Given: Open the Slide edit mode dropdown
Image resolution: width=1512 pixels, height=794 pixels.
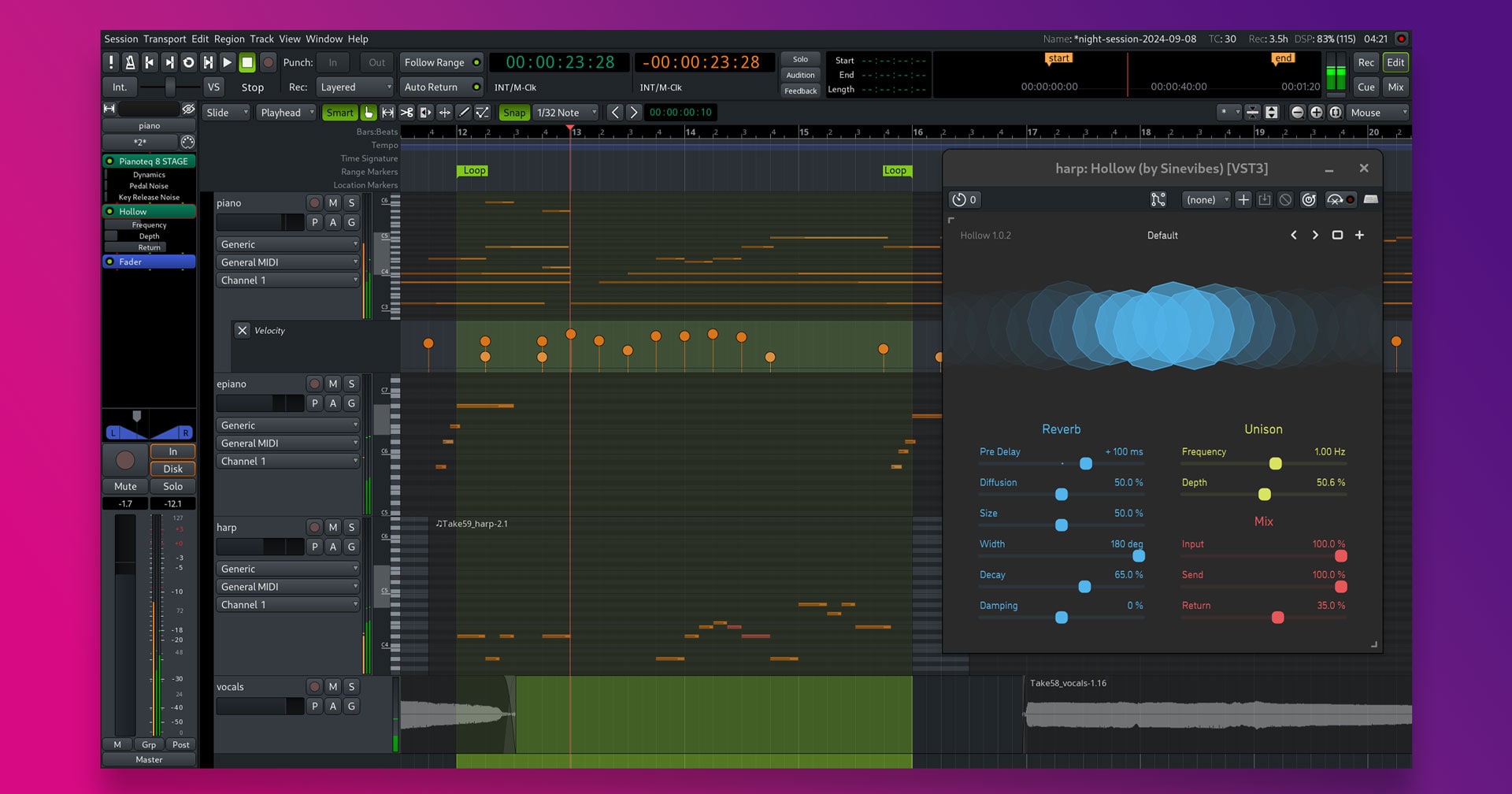Looking at the screenshot, I should coord(226,113).
